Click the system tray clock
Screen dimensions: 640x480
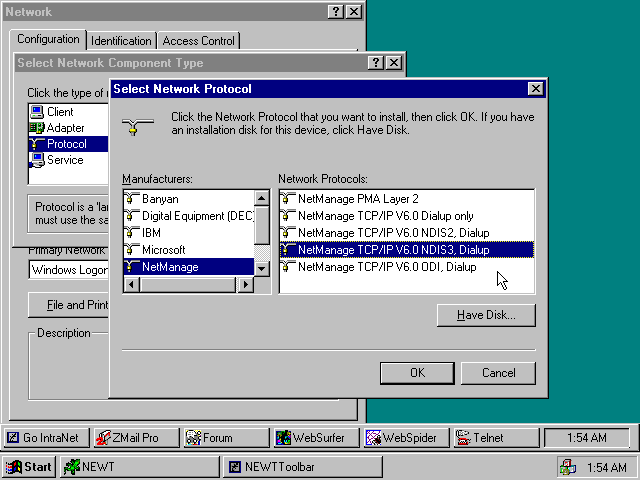(x=607, y=467)
